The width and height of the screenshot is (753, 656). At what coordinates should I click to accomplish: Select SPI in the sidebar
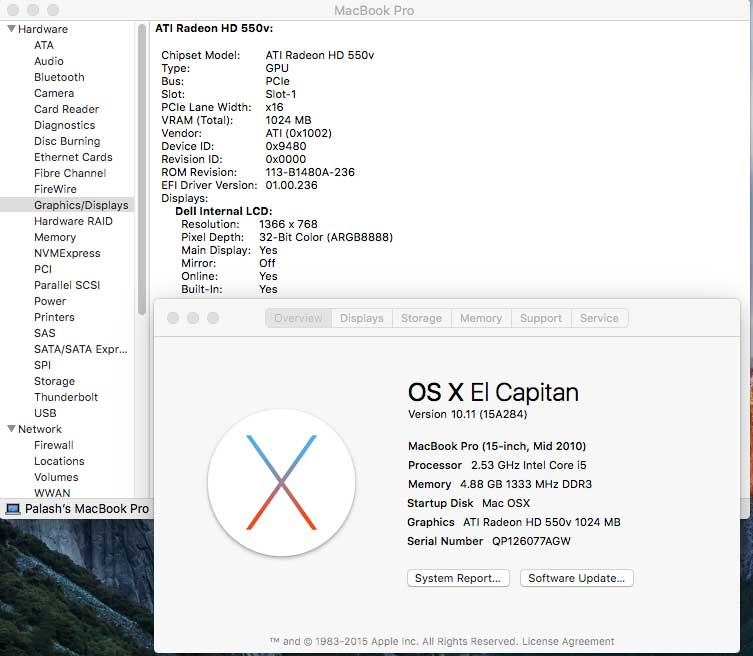[42, 365]
